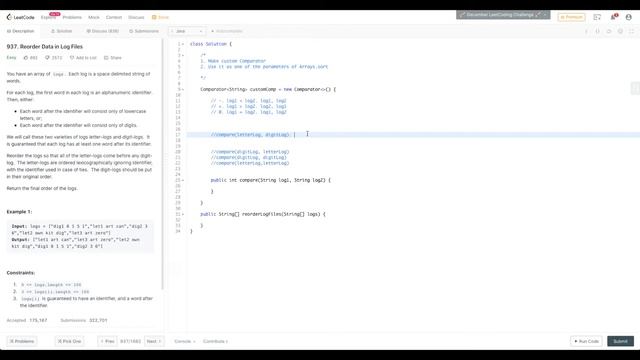
Task: Submit the solution
Action: [620, 341]
